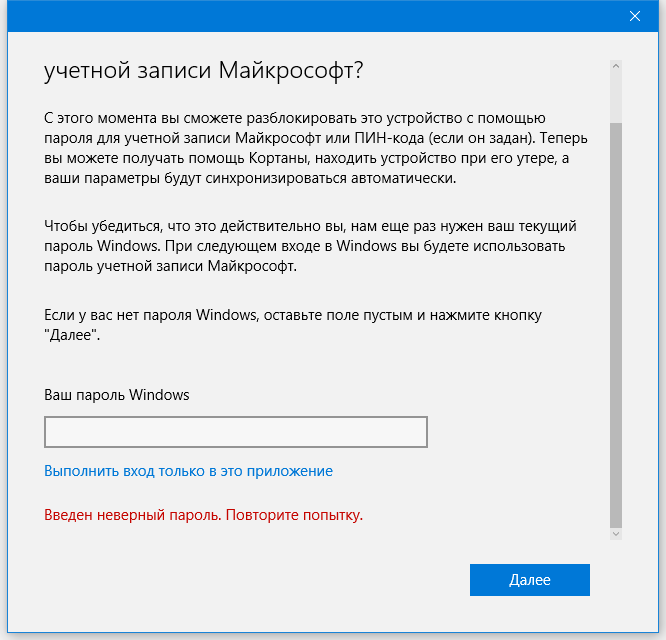The height and width of the screenshot is (640, 666).
Task: Close the Microsoft account dialog
Action: tap(635, 16)
